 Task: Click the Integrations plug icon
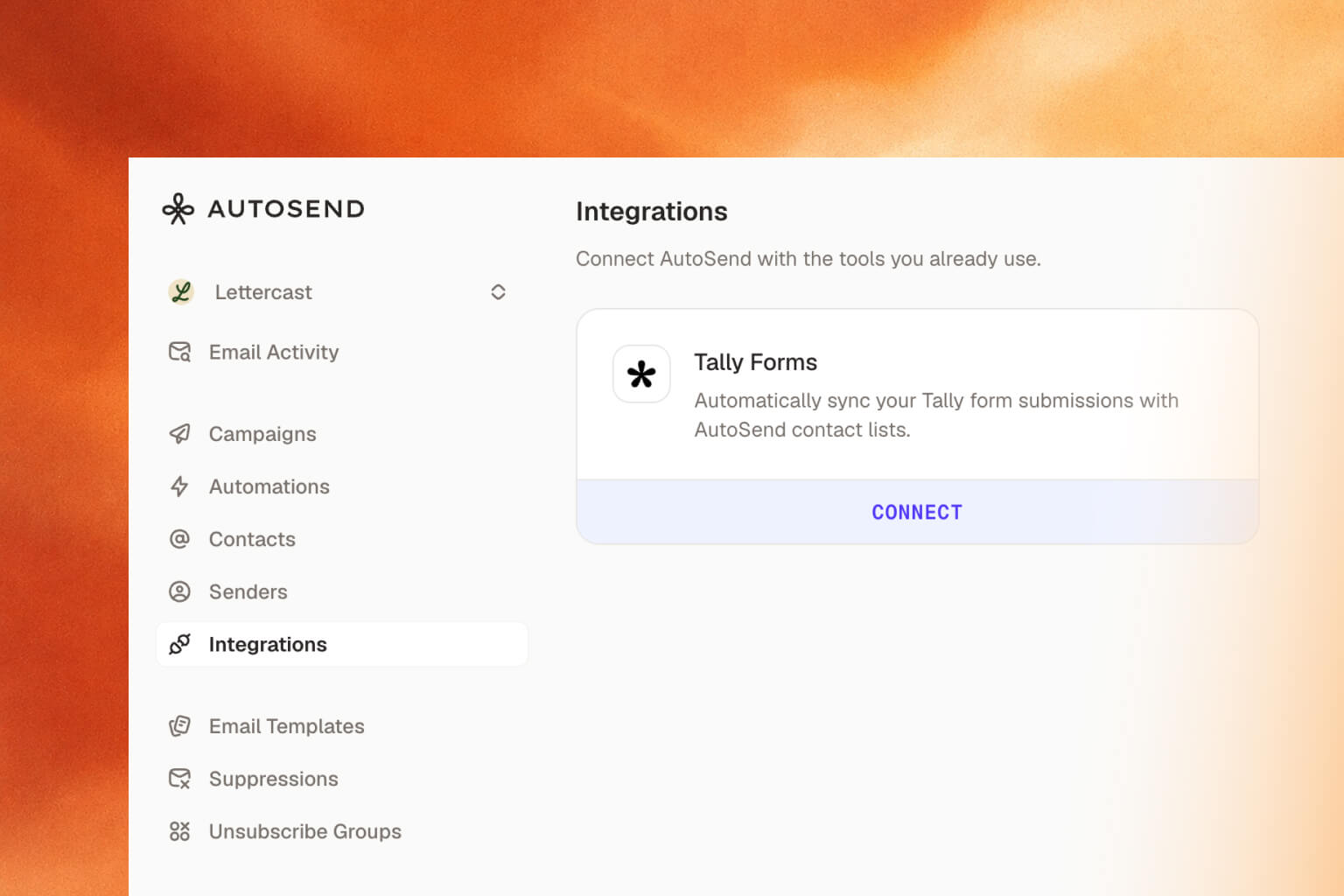179,644
